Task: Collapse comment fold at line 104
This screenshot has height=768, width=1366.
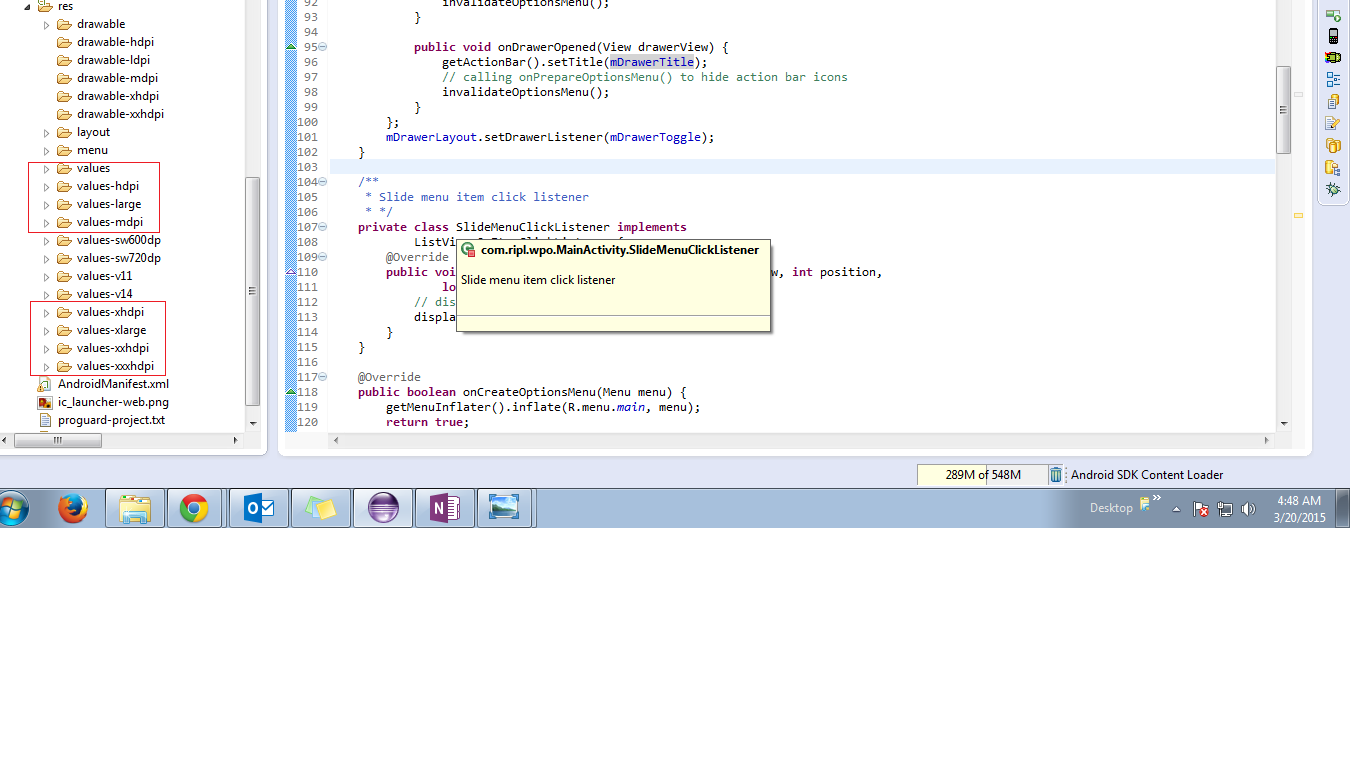Action: [323, 182]
